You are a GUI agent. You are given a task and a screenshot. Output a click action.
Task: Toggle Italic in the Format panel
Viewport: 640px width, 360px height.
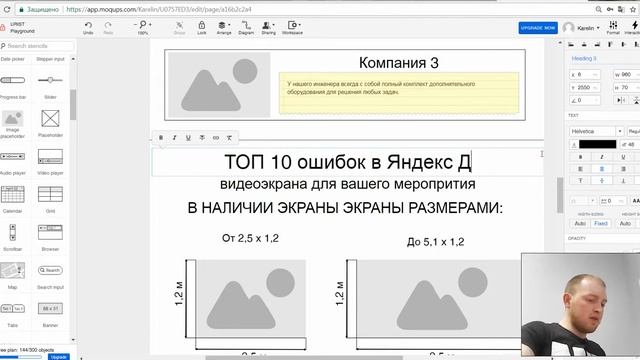[x=602, y=157]
